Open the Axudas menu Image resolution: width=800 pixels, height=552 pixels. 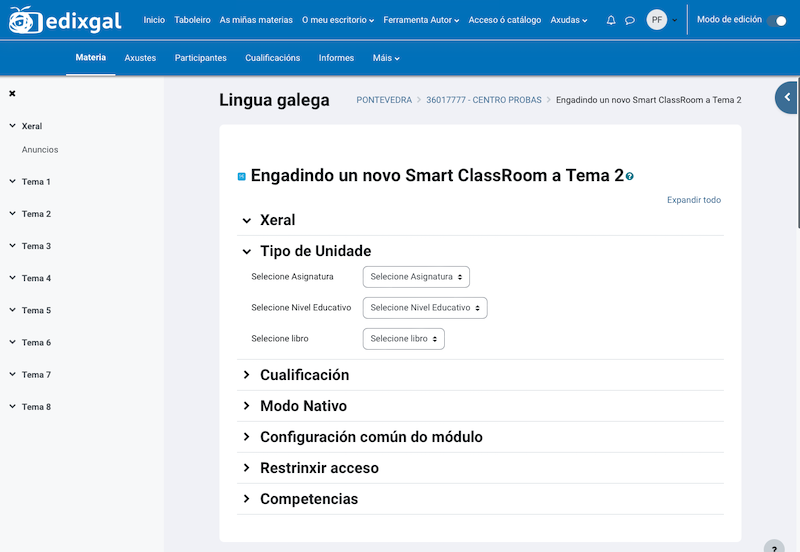click(569, 20)
